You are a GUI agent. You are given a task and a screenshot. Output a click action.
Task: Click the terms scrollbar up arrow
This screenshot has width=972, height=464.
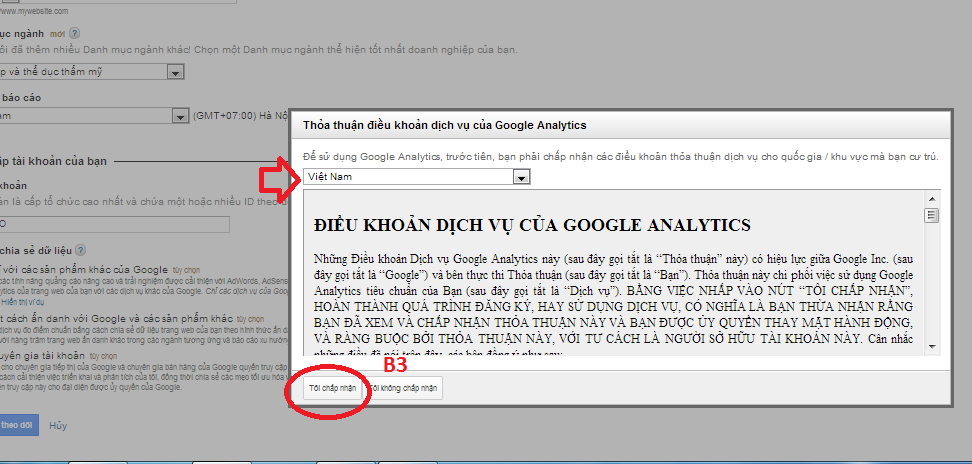(x=932, y=199)
